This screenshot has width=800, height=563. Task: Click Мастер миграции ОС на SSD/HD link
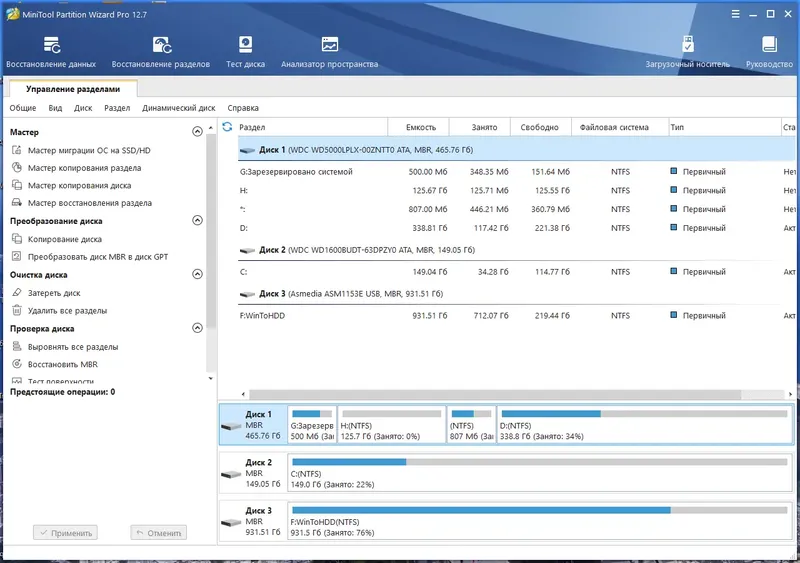[x=89, y=150]
